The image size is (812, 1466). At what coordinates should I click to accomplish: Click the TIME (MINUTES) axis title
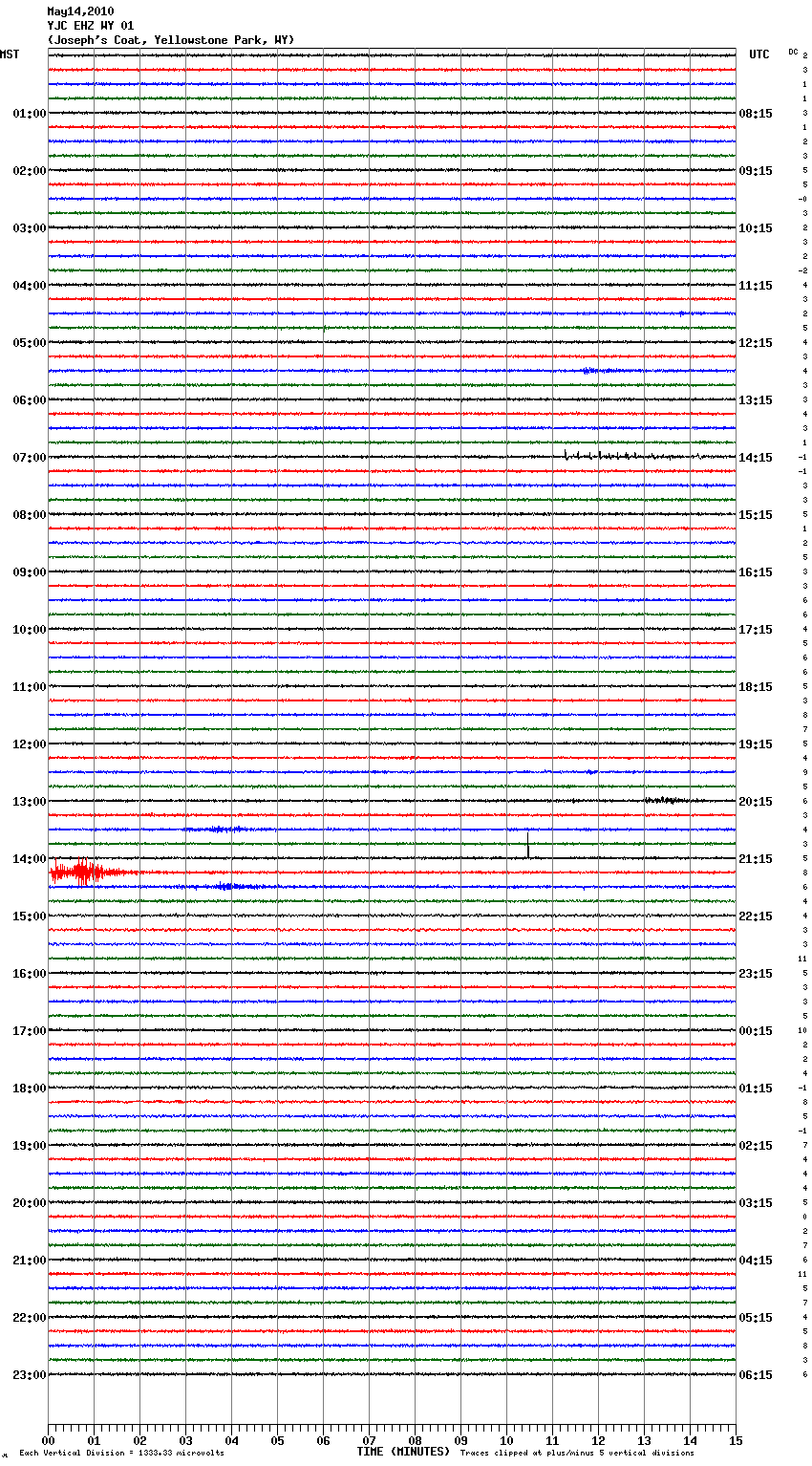point(403,1452)
